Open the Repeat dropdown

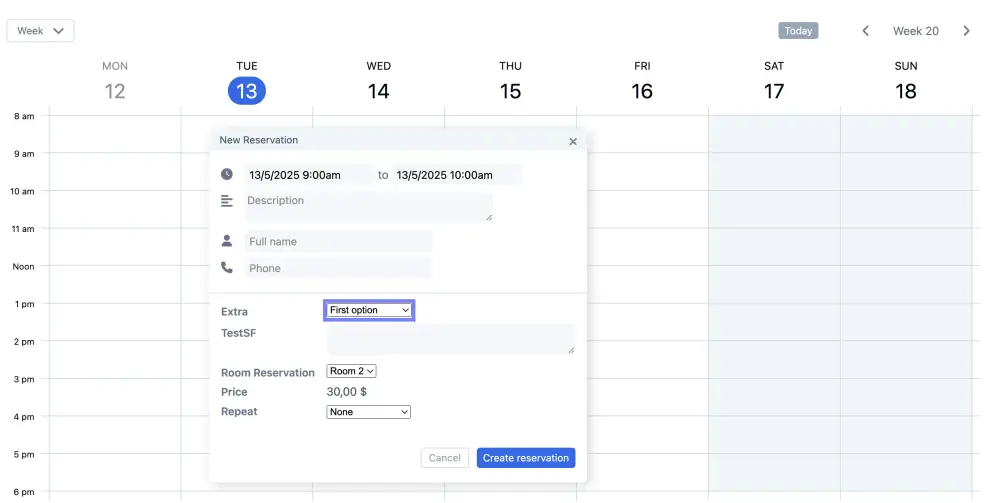368,412
